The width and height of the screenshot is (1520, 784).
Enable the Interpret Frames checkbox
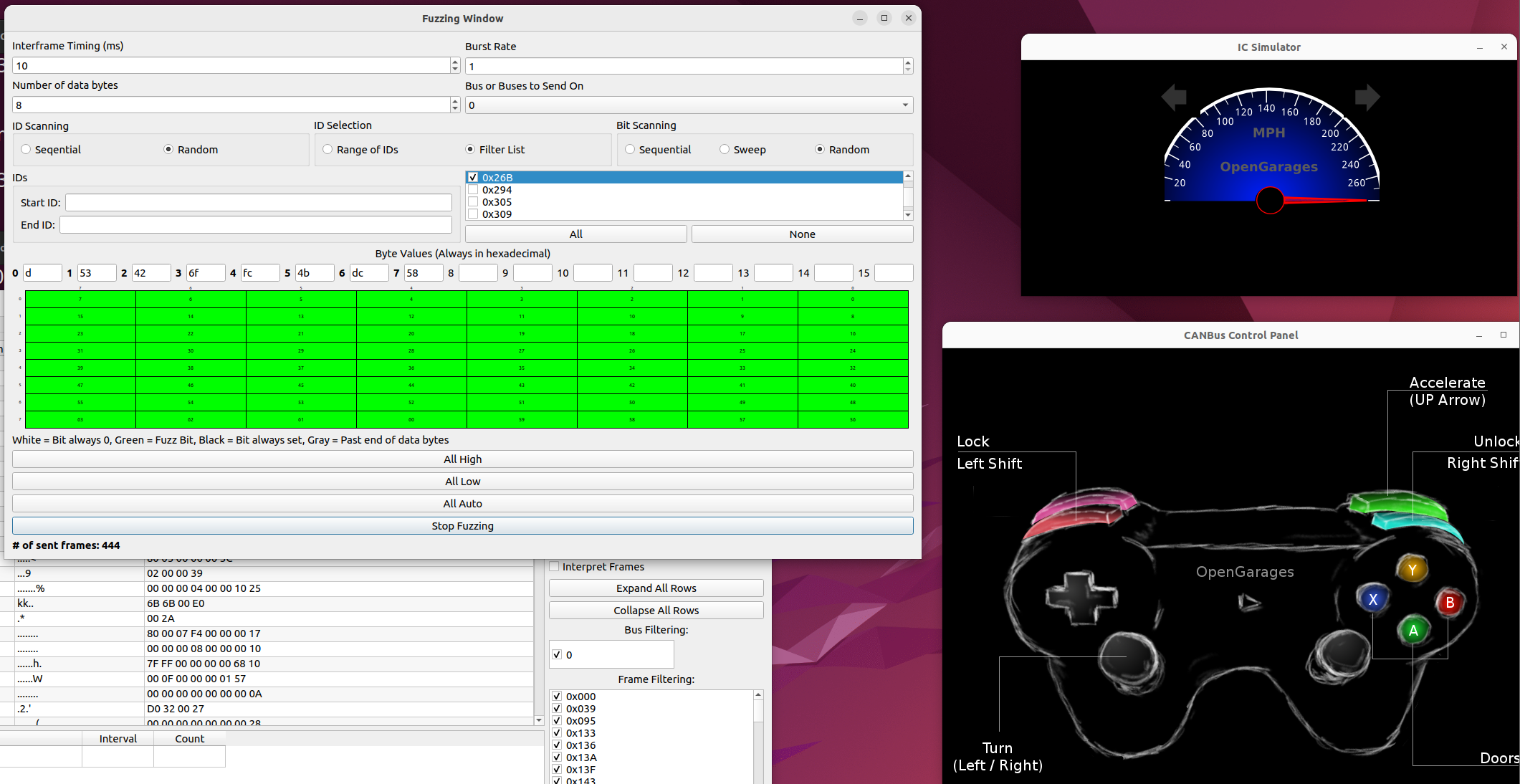coord(554,566)
